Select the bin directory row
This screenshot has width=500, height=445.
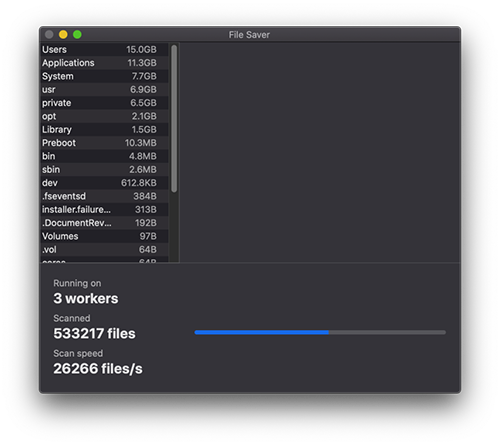point(104,156)
